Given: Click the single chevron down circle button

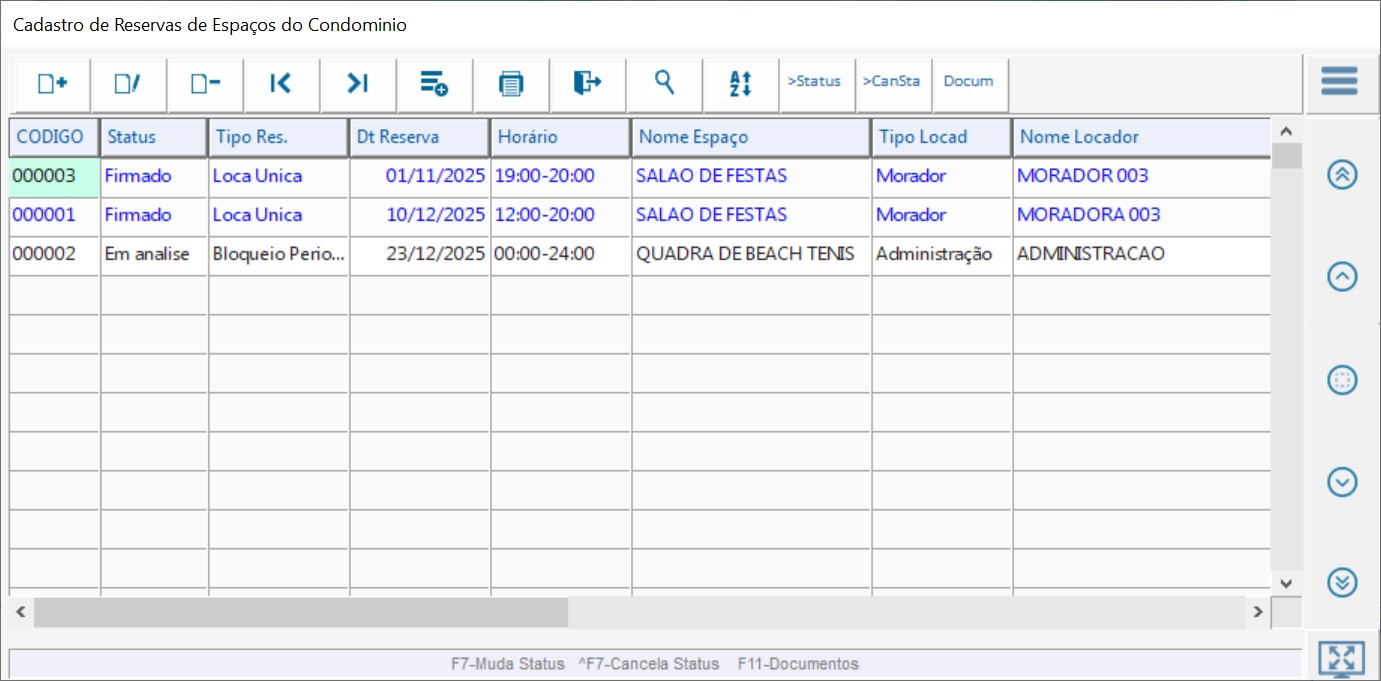Looking at the screenshot, I should (1342, 482).
